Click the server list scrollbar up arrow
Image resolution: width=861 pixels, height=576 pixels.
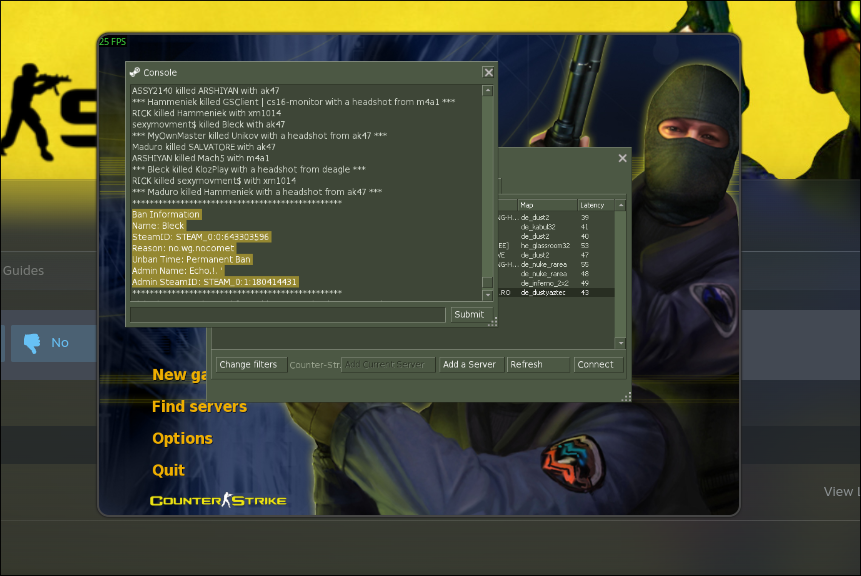click(620, 205)
